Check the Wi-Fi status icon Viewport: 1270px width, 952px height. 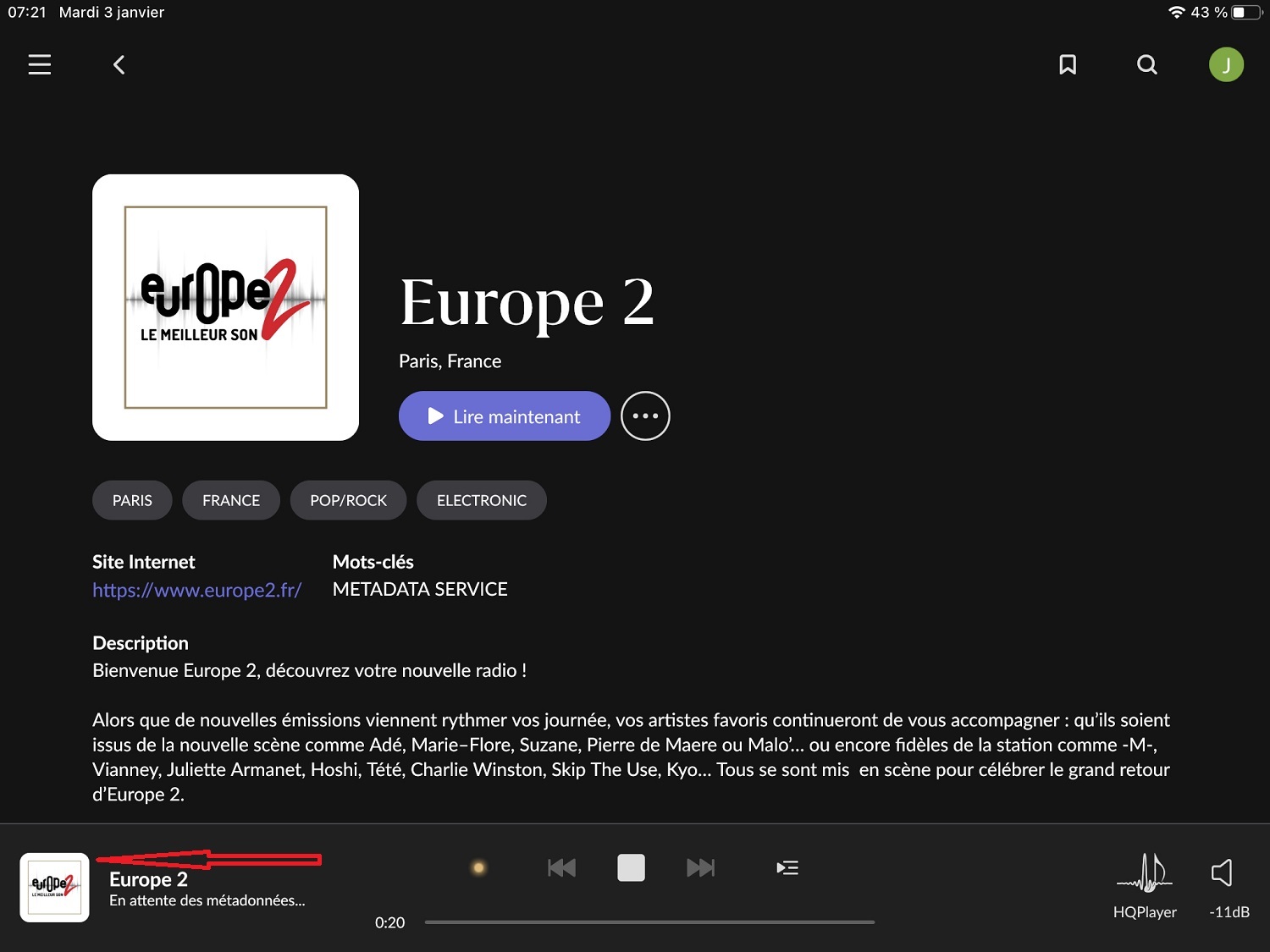pos(1176,12)
